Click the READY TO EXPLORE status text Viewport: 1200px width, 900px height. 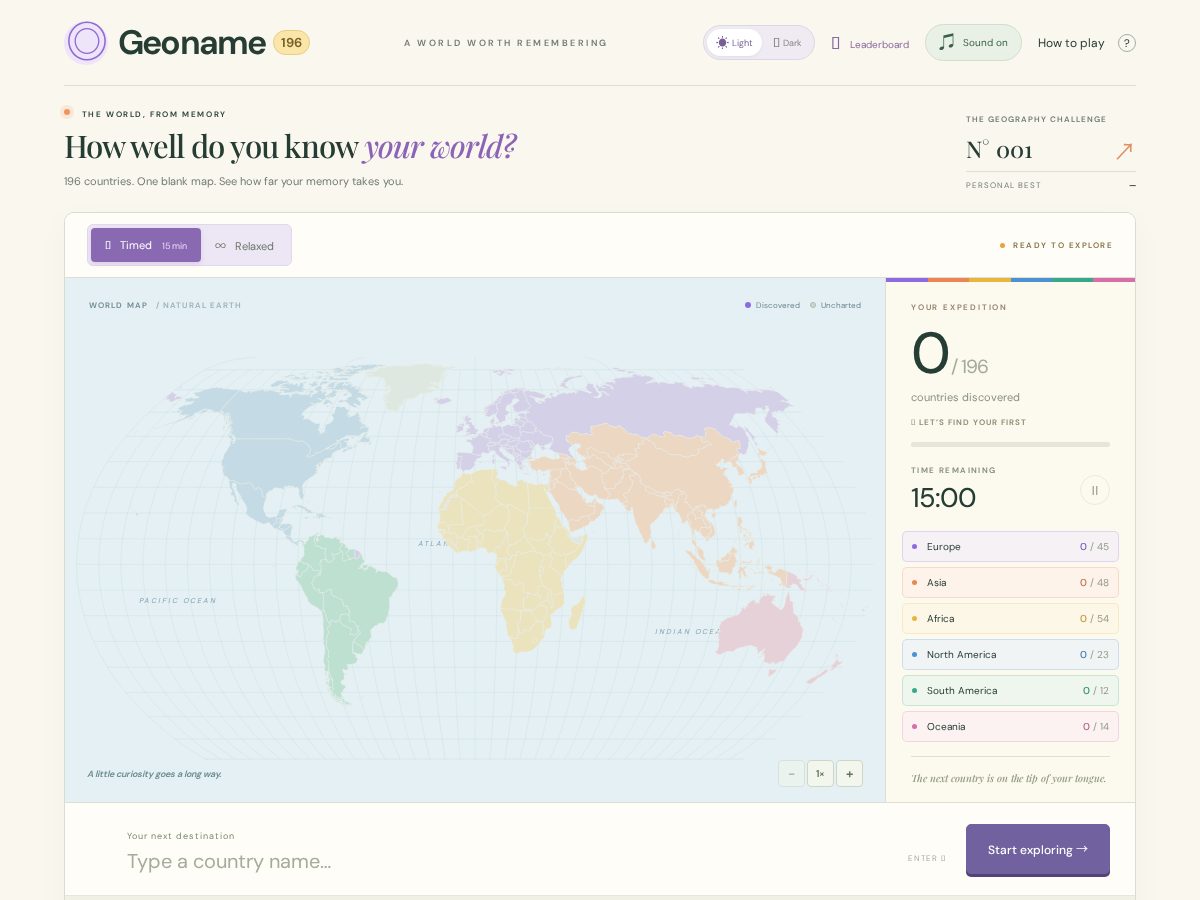point(1062,245)
